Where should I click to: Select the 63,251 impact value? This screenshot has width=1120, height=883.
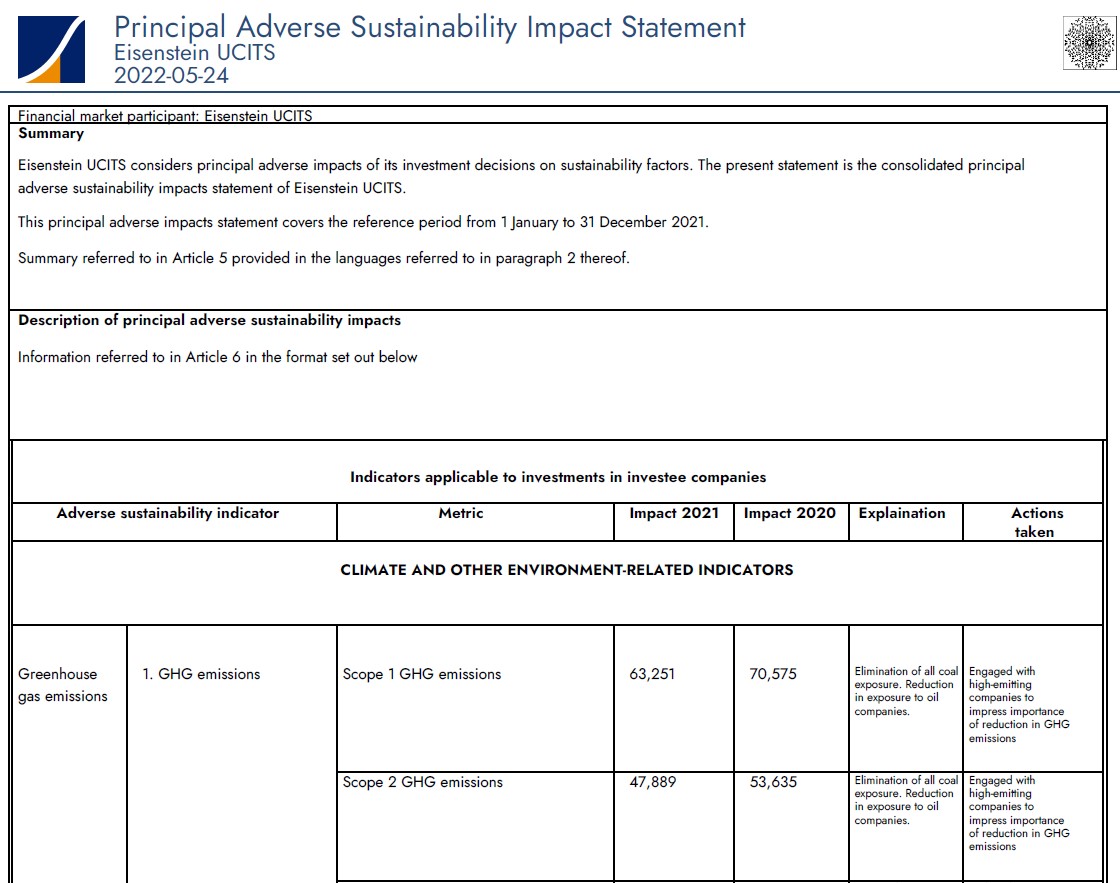coord(651,674)
